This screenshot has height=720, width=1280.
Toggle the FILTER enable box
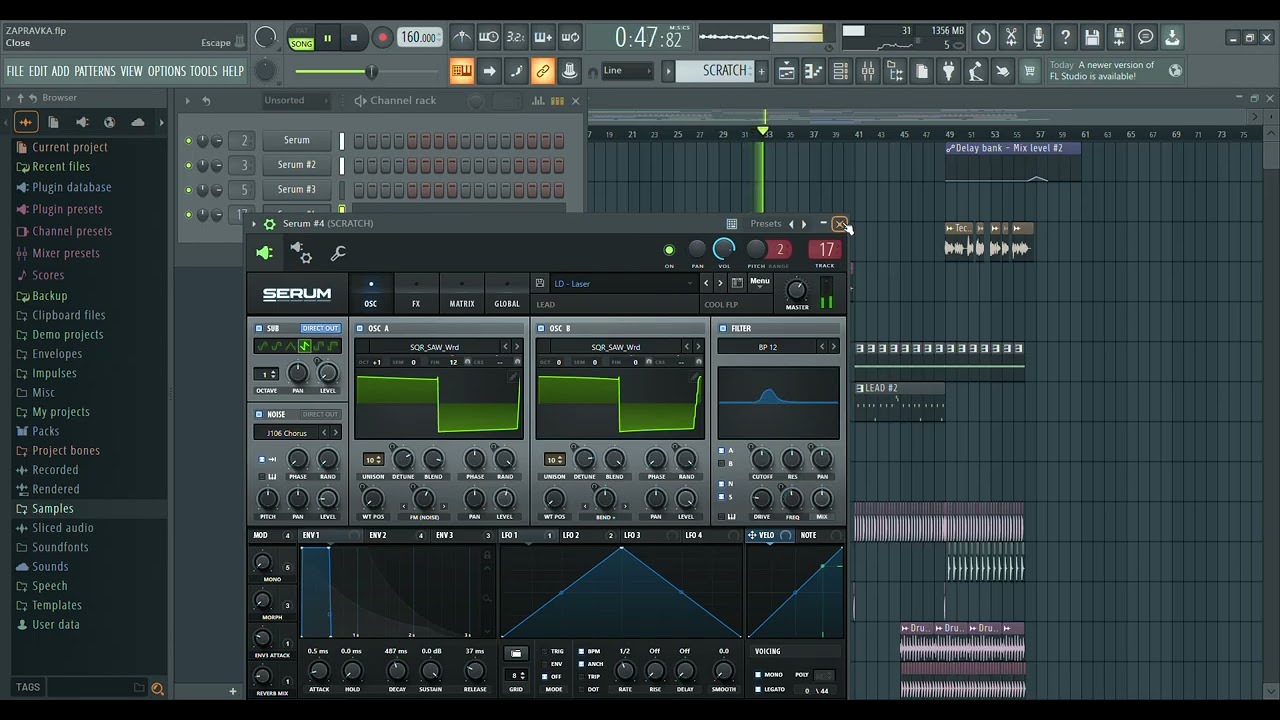pyautogui.click(x=723, y=328)
